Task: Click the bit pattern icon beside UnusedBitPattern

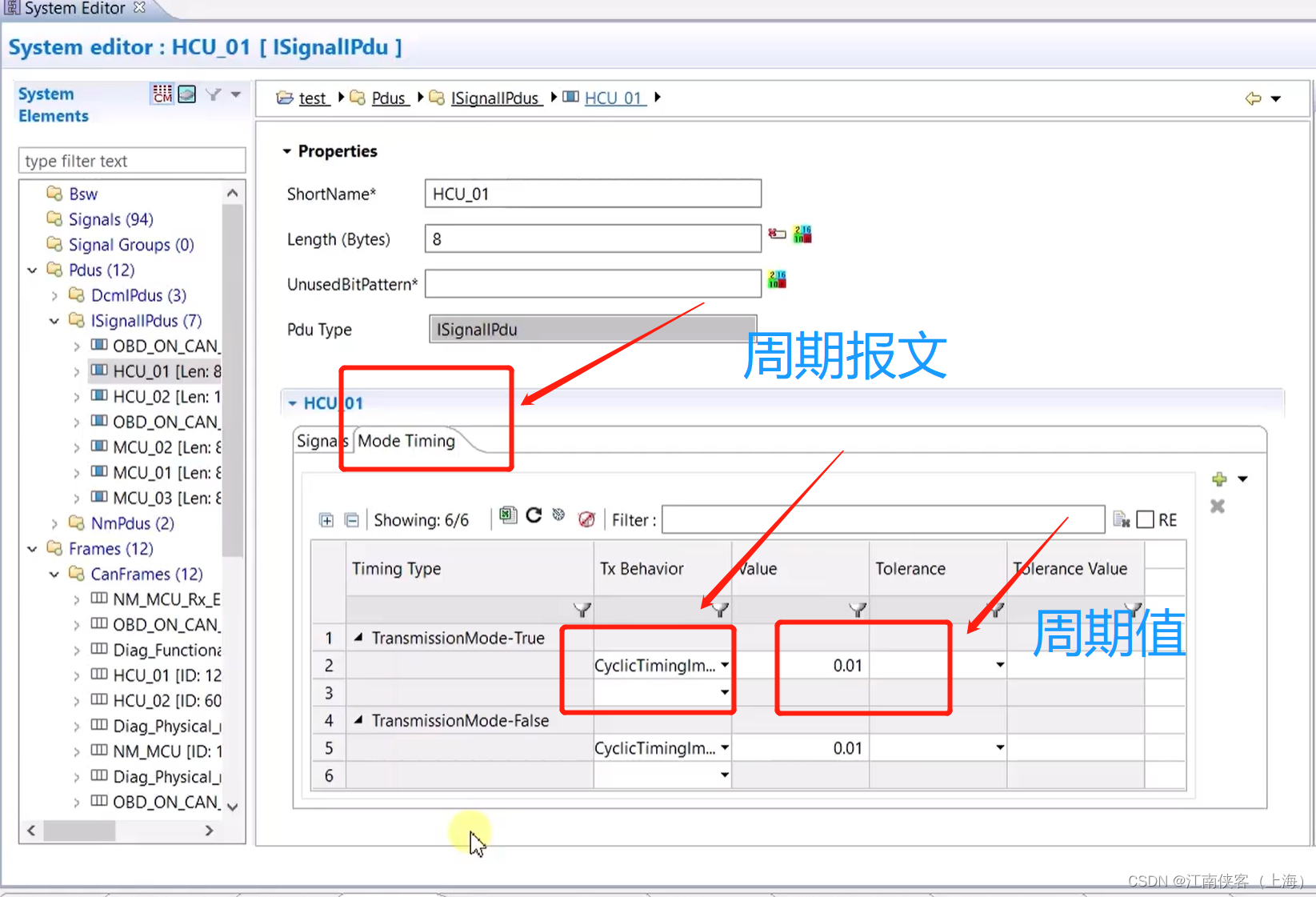Action: point(777,279)
